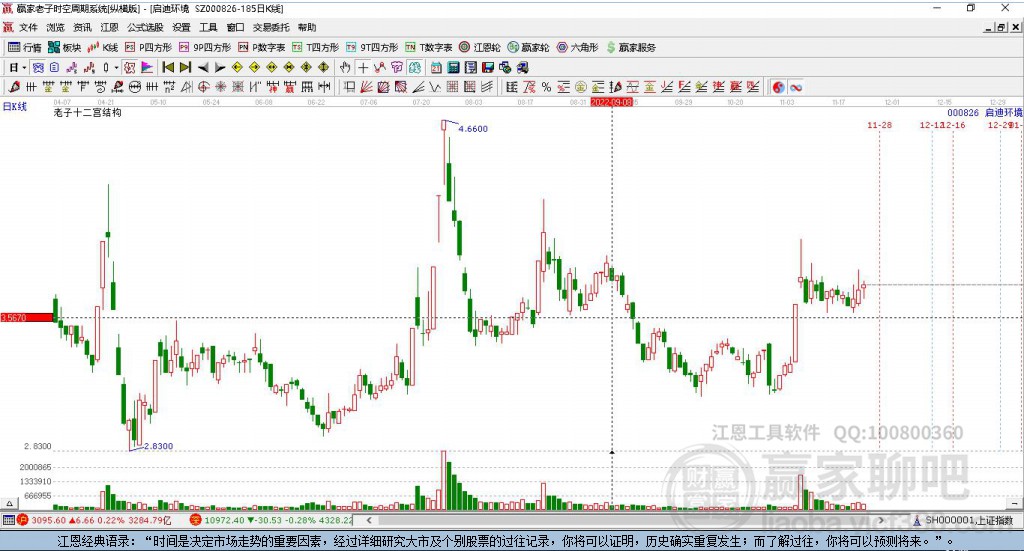Click the circled 金 golden ratio icon
The image size is (1024, 551).
581,87
